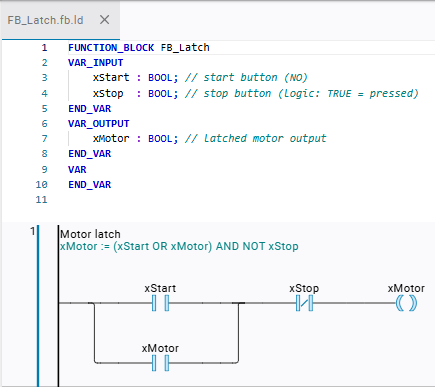Click END_VAR on line 5
This screenshot has height=387, width=435.
click(x=90, y=109)
